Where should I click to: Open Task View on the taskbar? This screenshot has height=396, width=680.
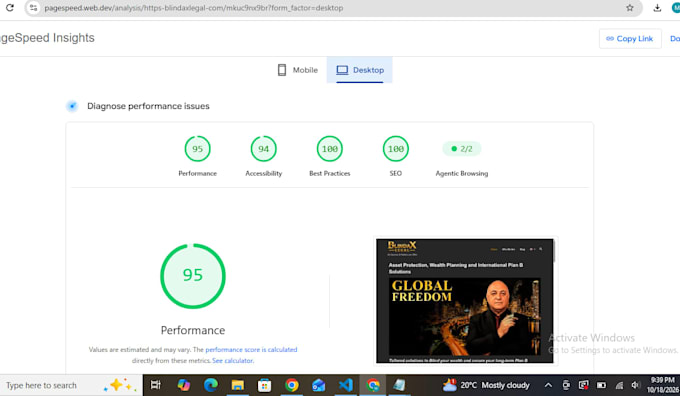click(x=155, y=385)
